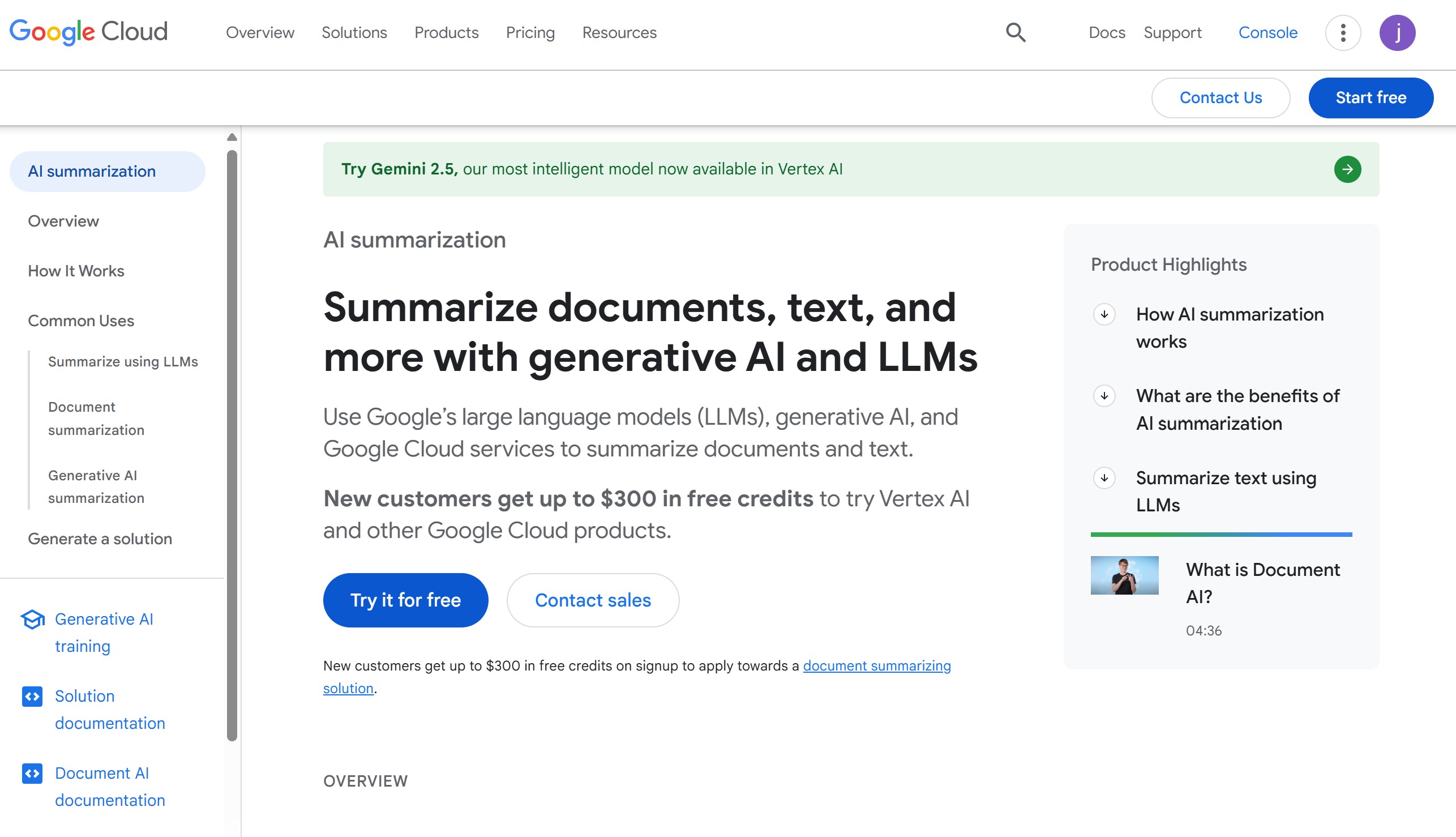Image resolution: width=1456 pixels, height=837 pixels.
Task: Click the Contact Us button
Action: (1221, 98)
